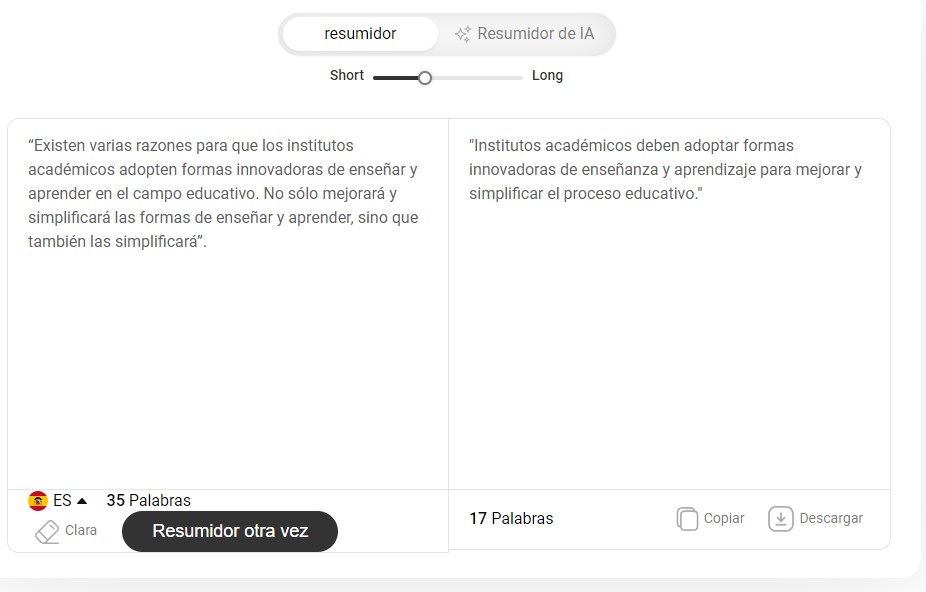Click the Short label of length slider
Viewport: 926px width, 592px height.
click(347, 76)
